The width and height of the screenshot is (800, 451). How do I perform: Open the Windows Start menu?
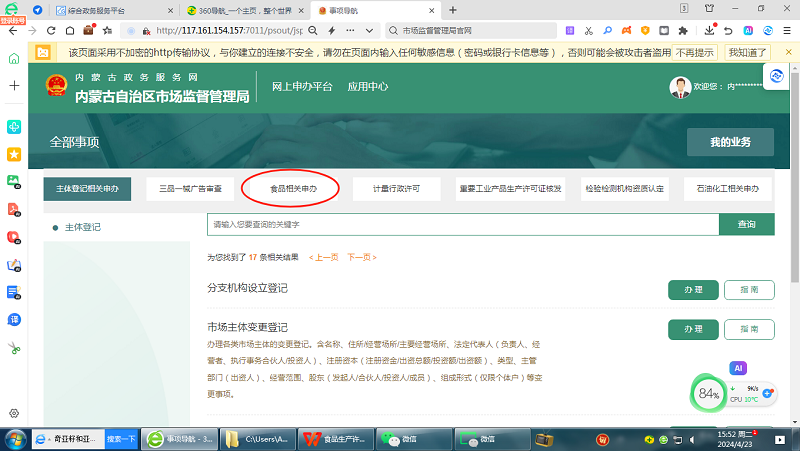16,439
